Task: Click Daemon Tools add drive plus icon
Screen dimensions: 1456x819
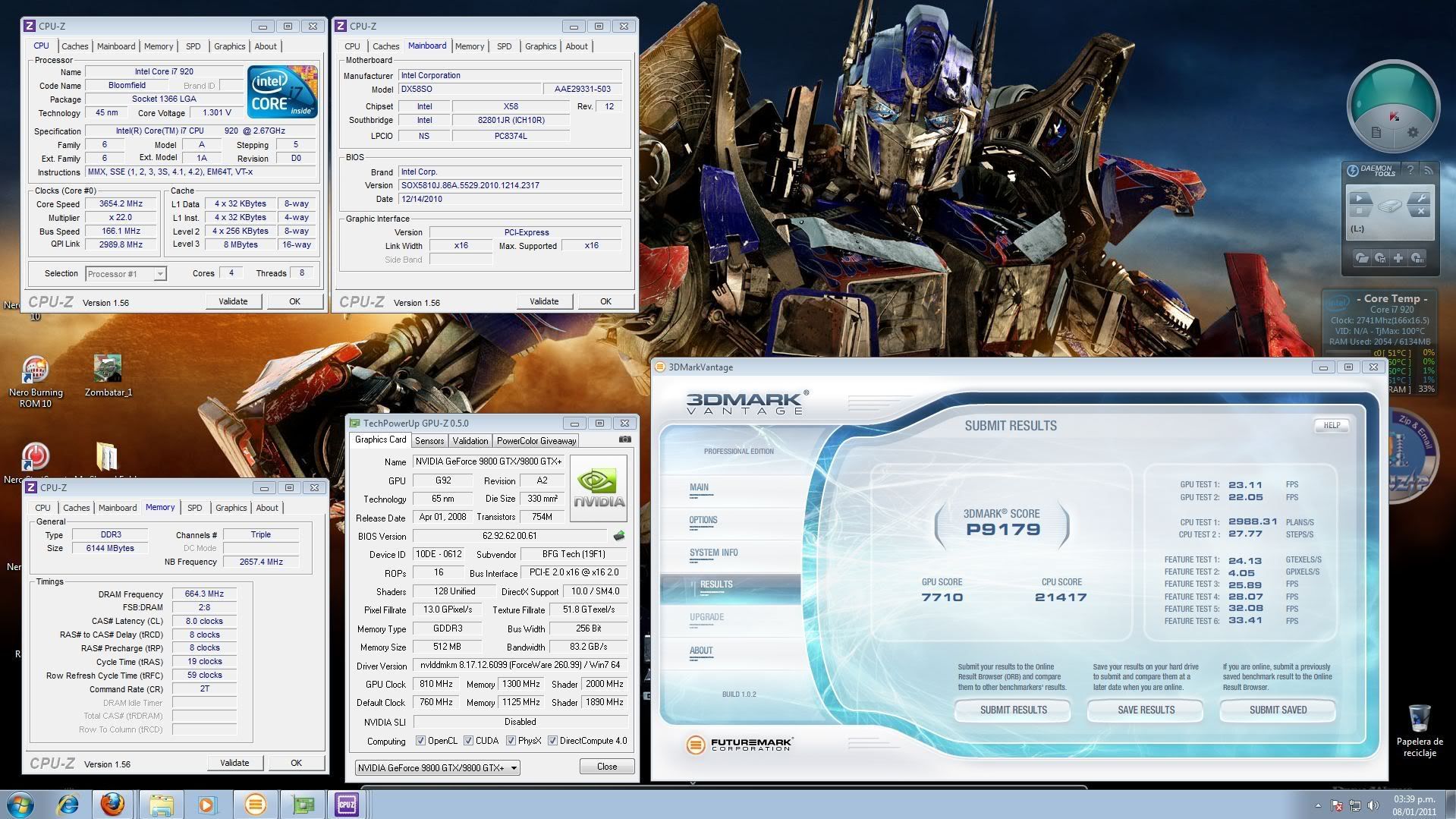Action: click(x=1398, y=258)
